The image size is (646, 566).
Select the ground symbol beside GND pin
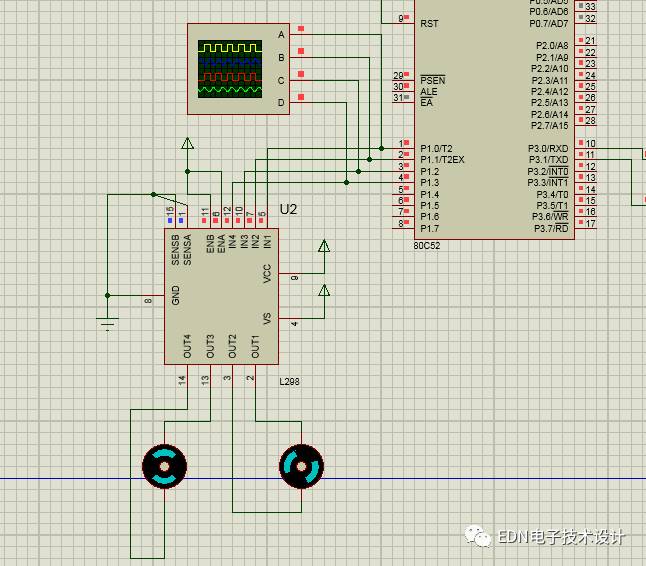(x=108, y=321)
